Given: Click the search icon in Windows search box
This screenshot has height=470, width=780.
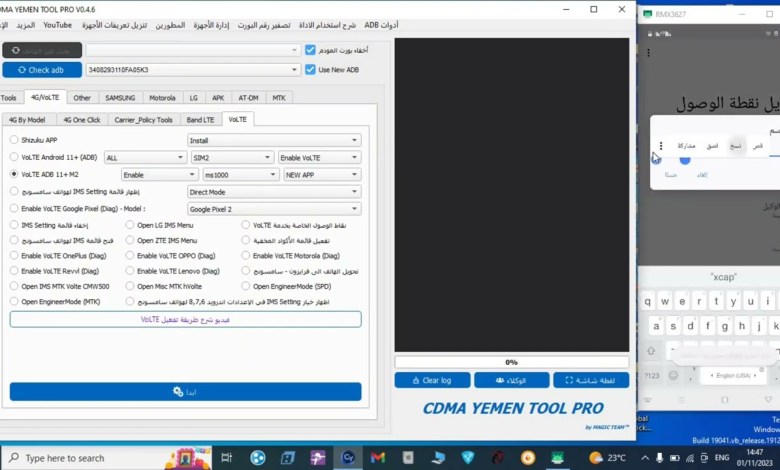Looking at the screenshot, I should coord(13,458).
